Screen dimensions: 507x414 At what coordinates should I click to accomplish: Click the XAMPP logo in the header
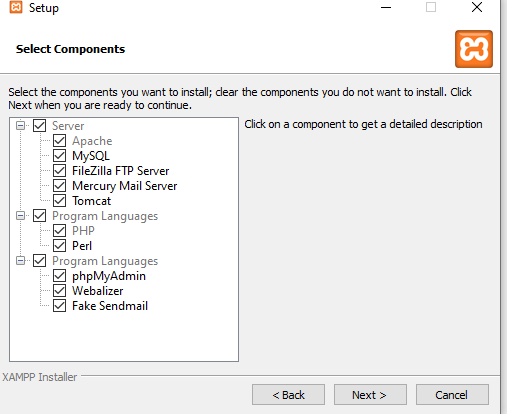474,49
